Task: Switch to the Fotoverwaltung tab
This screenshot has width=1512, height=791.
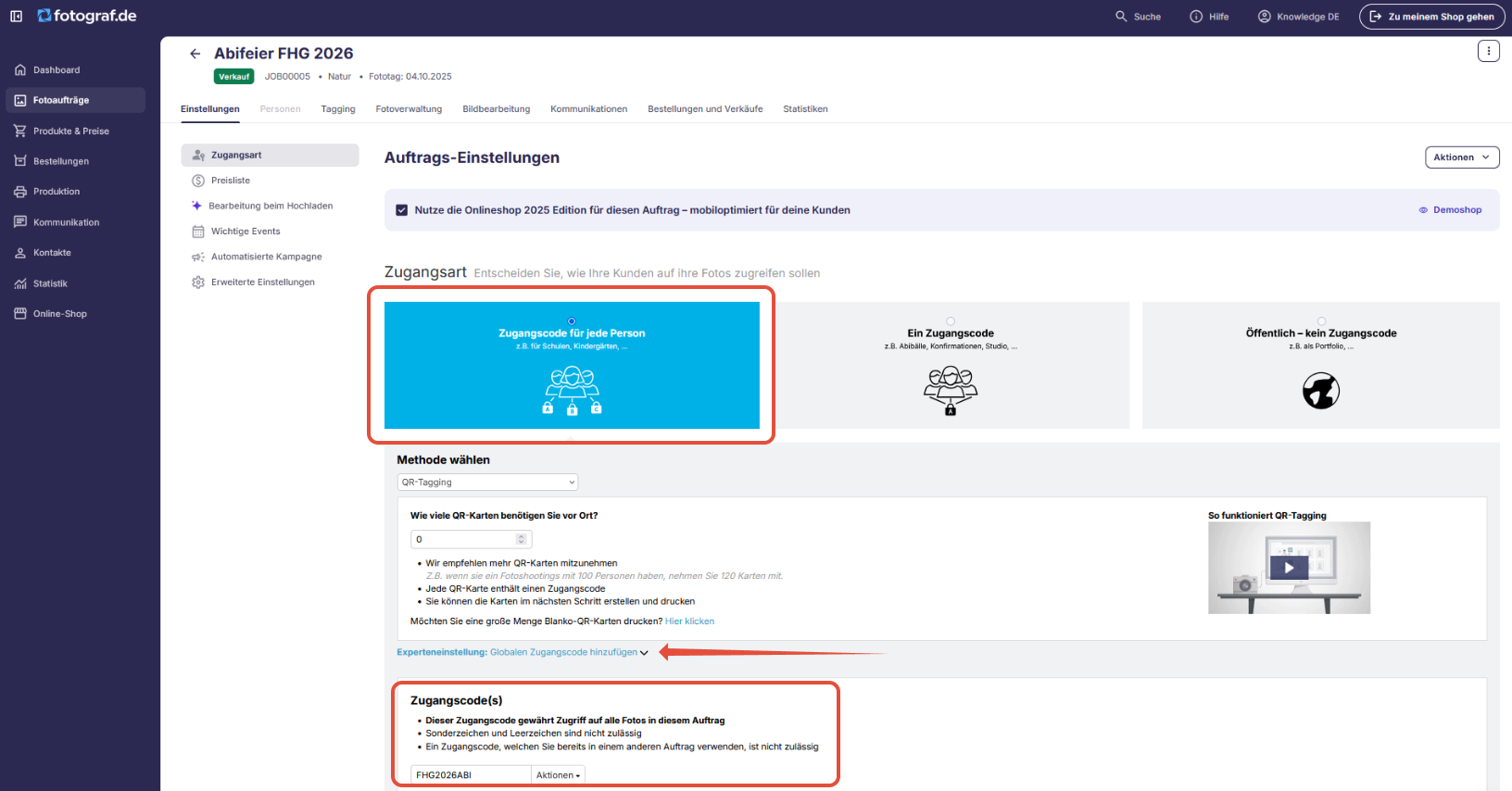Action: pyautogui.click(x=409, y=109)
